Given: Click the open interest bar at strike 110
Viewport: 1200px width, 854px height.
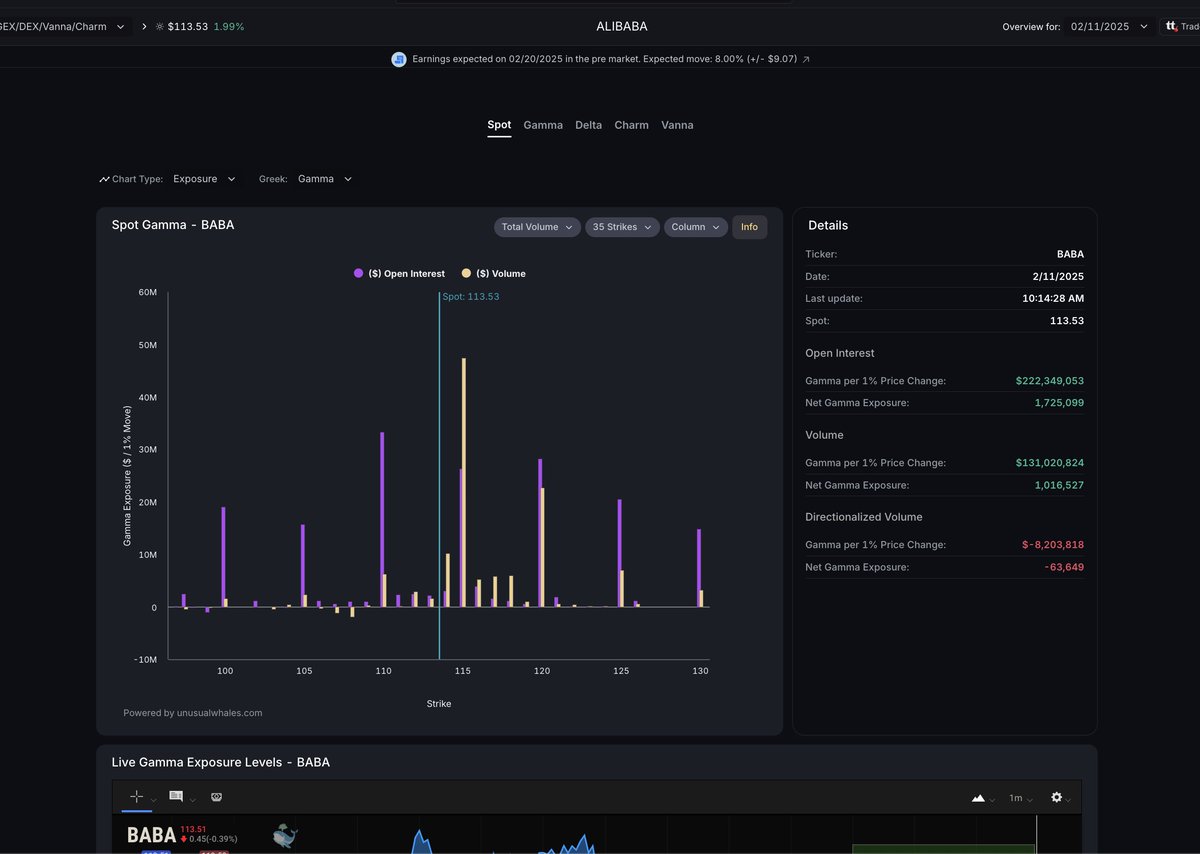Looking at the screenshot, I should (382, 519).
